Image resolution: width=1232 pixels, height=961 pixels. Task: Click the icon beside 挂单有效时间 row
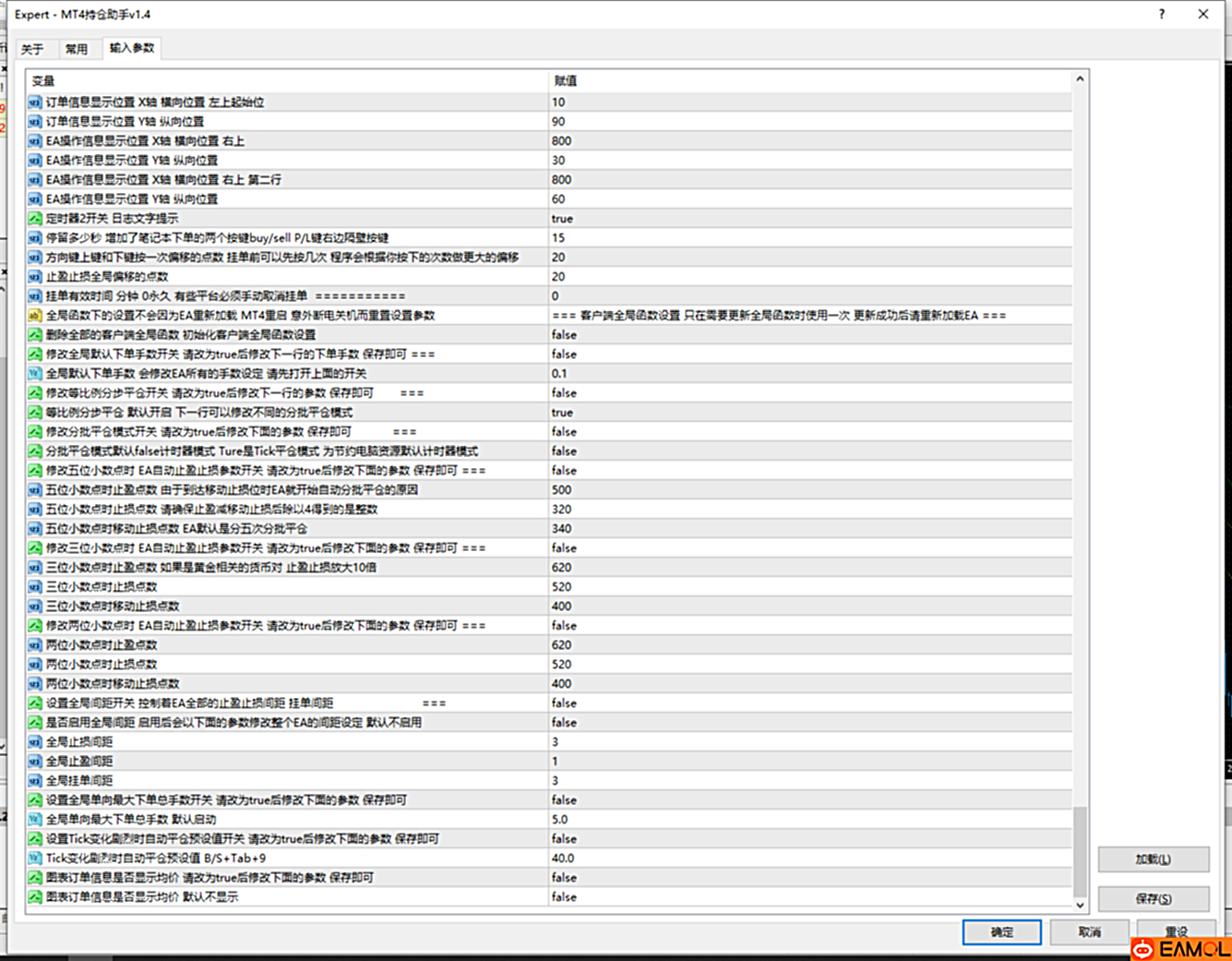(35, 296)
